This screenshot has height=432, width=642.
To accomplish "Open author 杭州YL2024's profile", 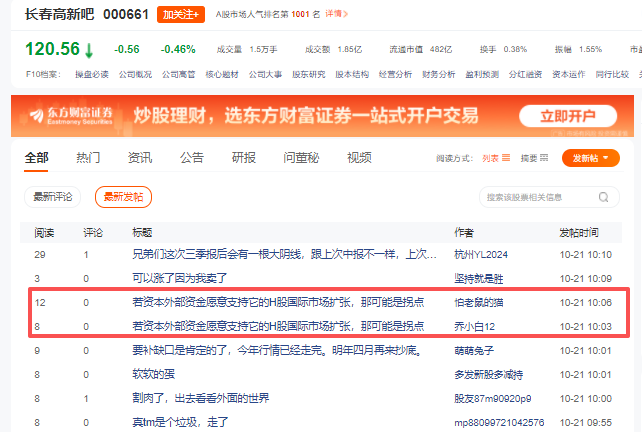I will pos(481,255).
